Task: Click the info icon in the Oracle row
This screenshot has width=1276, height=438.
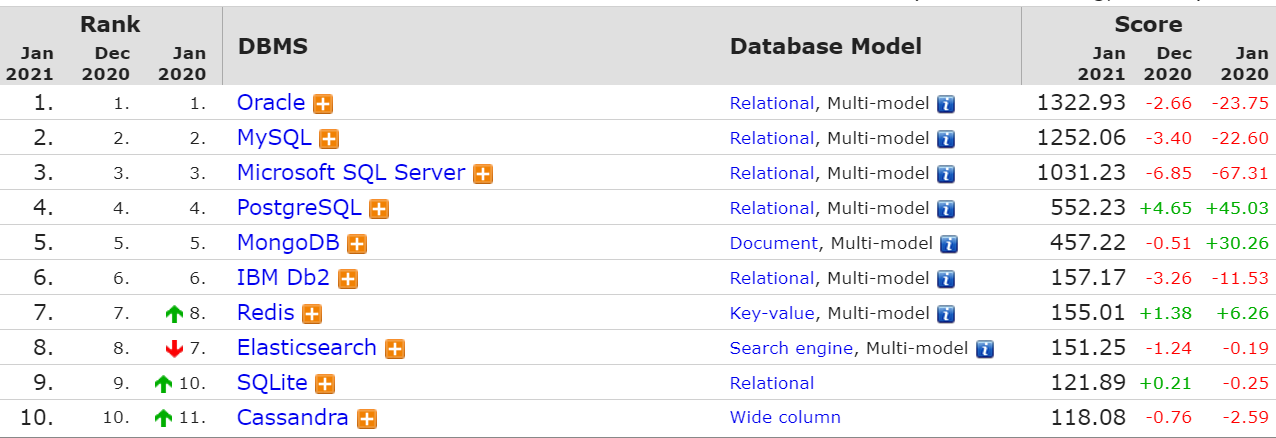Action: coord(946,104)
